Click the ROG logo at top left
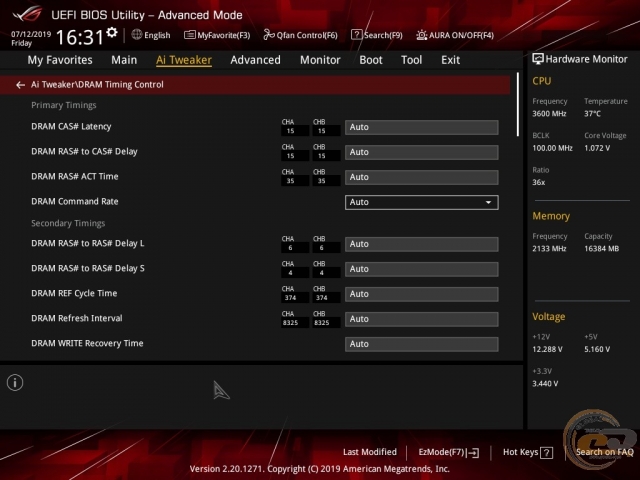This screenshot has height=480, width=640. pos(27,14)
